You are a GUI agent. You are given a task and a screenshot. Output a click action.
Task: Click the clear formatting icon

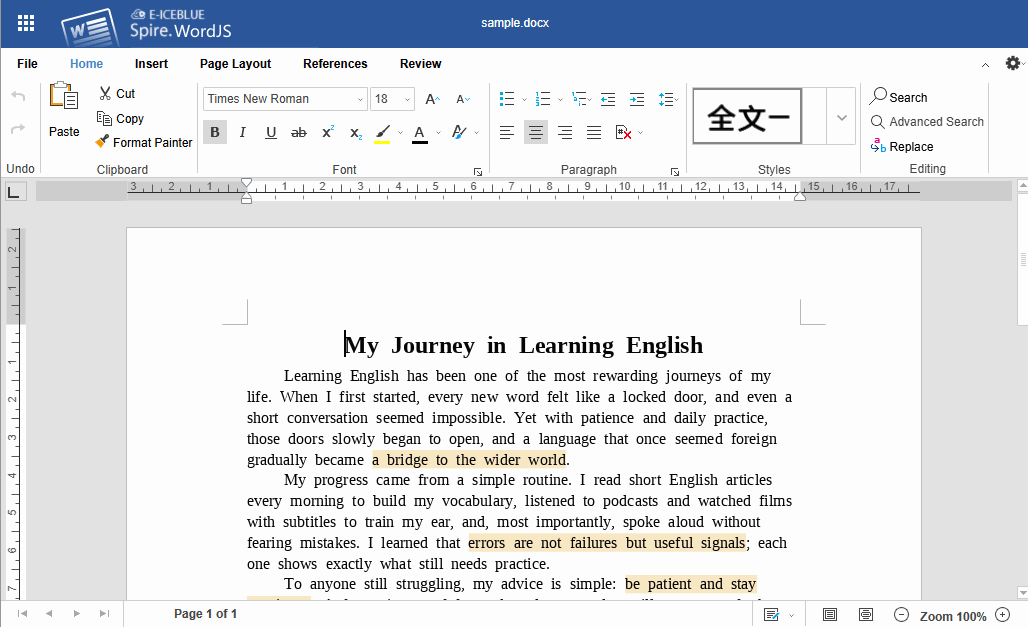[x=460, y=132]
